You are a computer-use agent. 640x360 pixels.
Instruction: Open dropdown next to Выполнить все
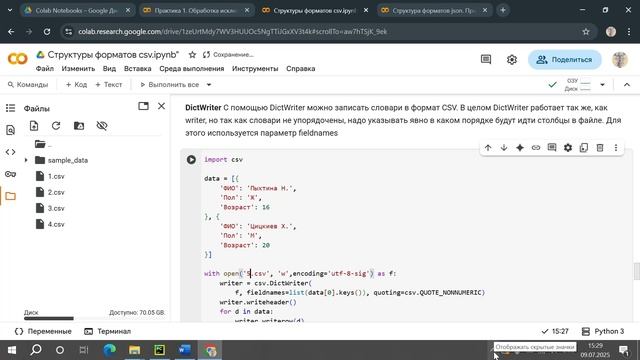click(x=209, y=84)
